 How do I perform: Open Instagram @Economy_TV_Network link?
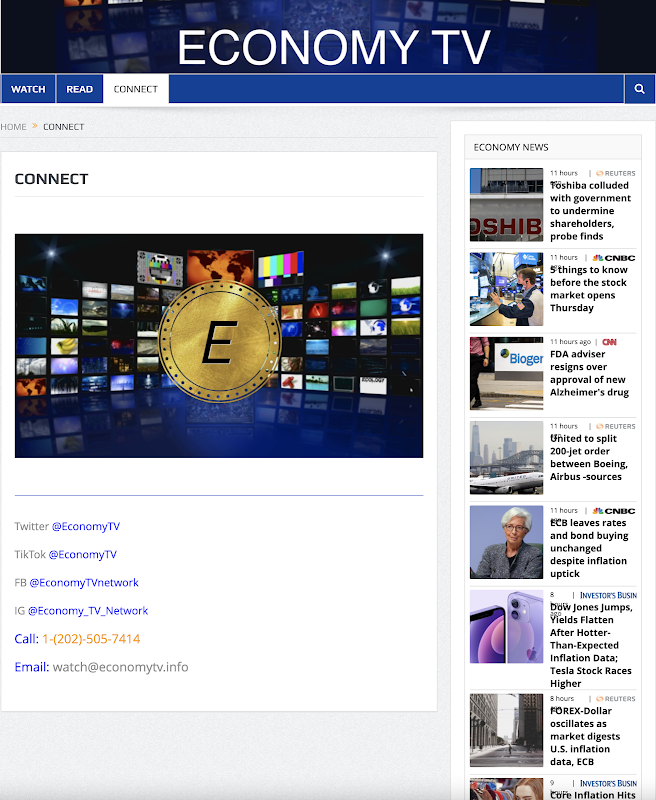pyautogui.click(x=88, y=610)
